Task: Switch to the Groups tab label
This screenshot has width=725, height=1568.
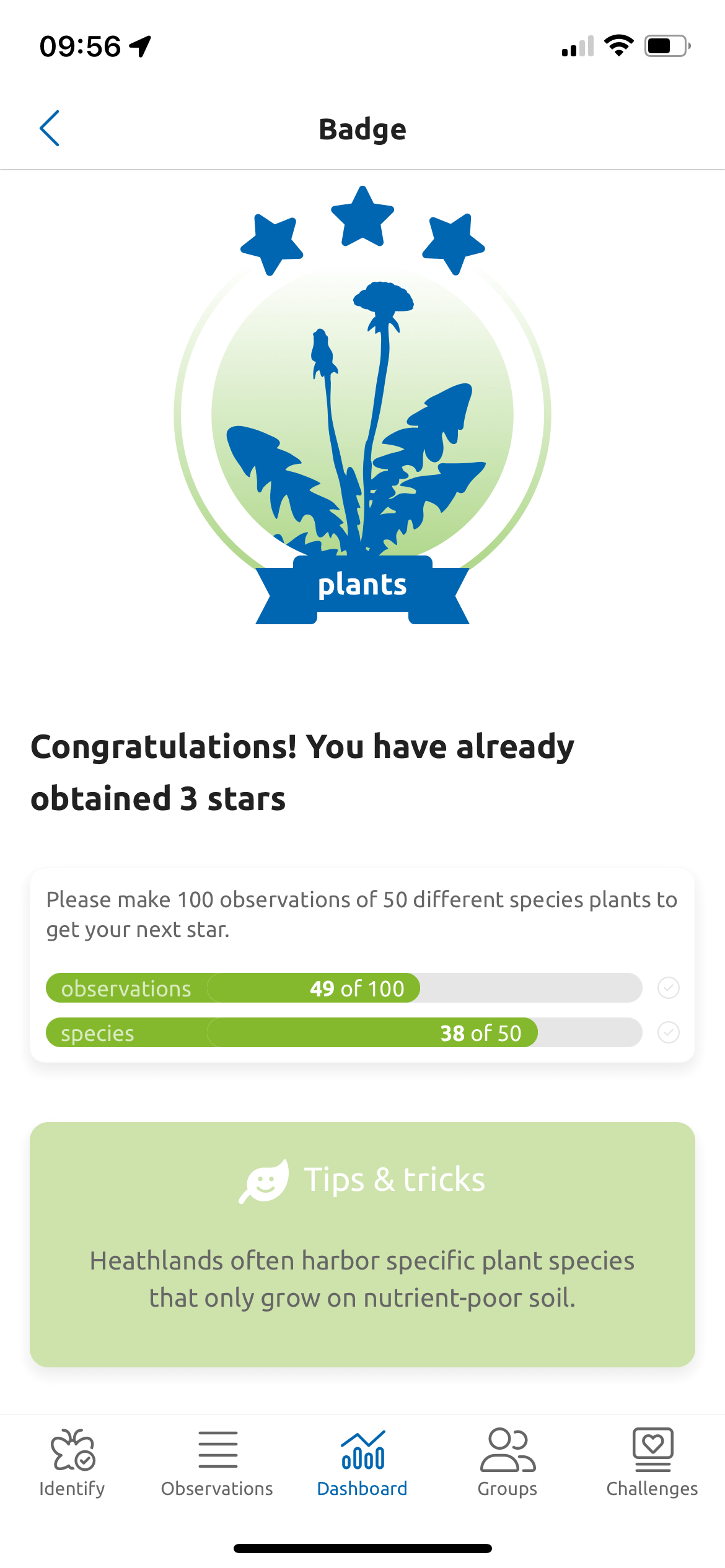Action: (507, 1489)
